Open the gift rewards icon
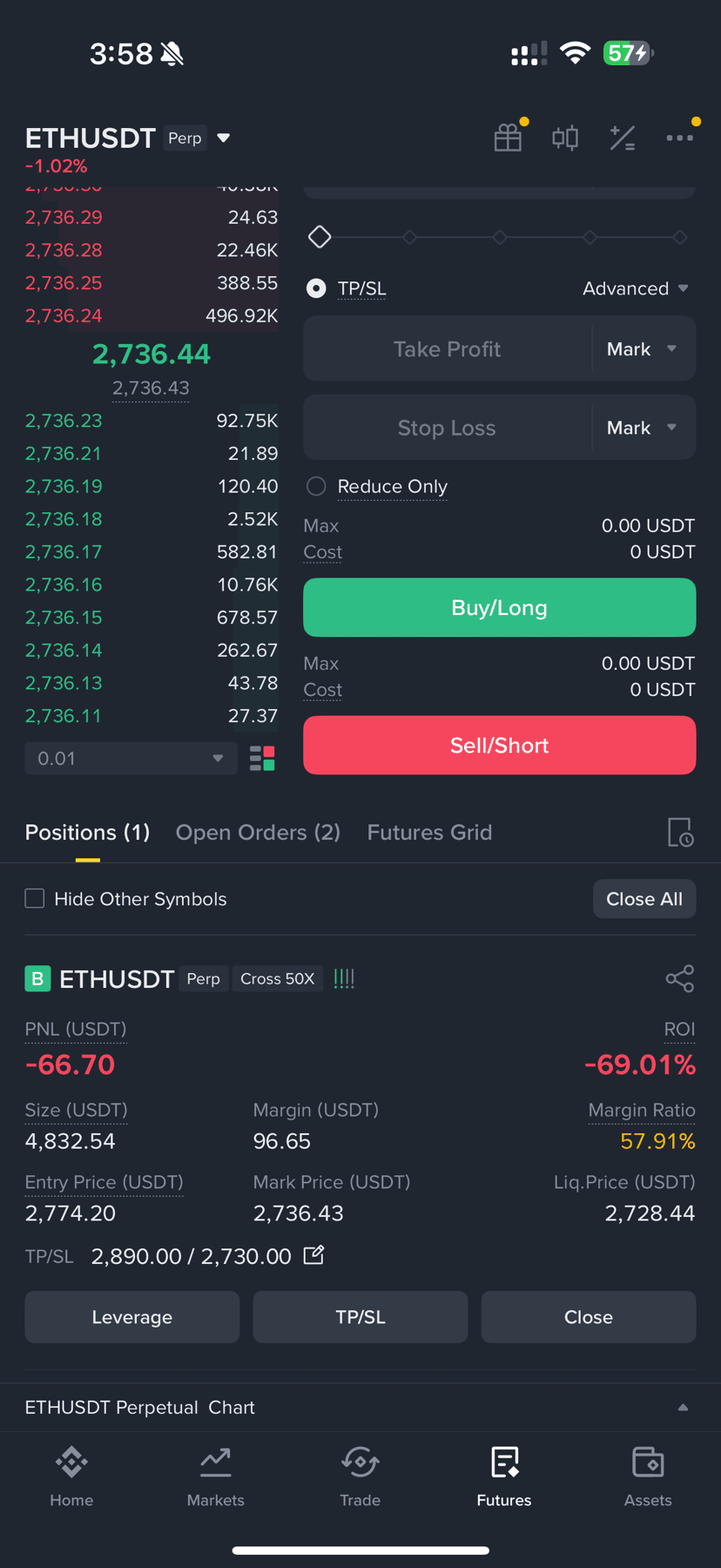Screen dimensions: 721x1568 (508, 138)
